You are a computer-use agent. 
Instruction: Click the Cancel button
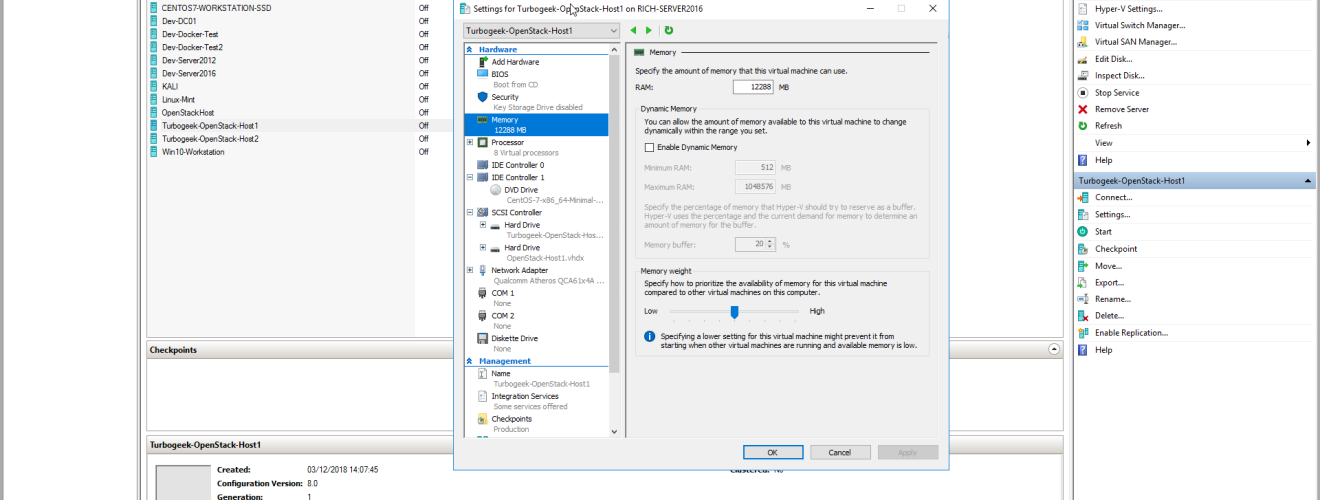click(x=840, y=452)
